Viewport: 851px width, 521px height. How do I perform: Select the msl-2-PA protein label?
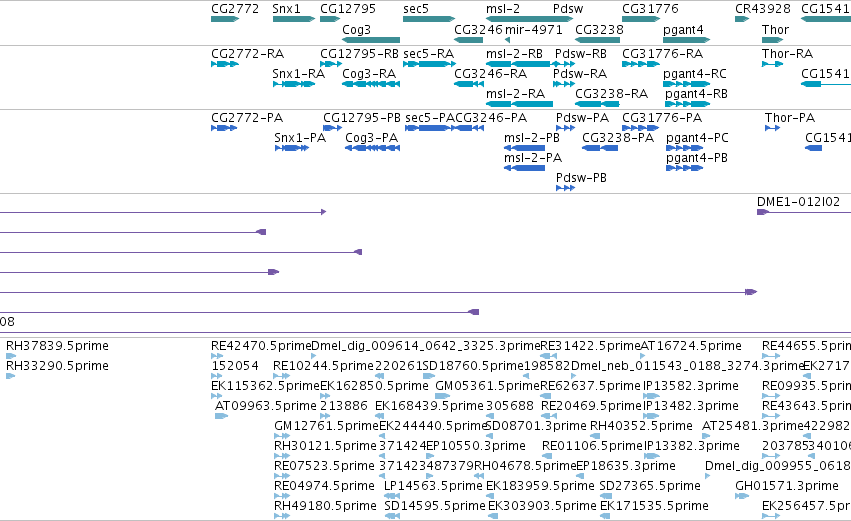pos(533,158)
